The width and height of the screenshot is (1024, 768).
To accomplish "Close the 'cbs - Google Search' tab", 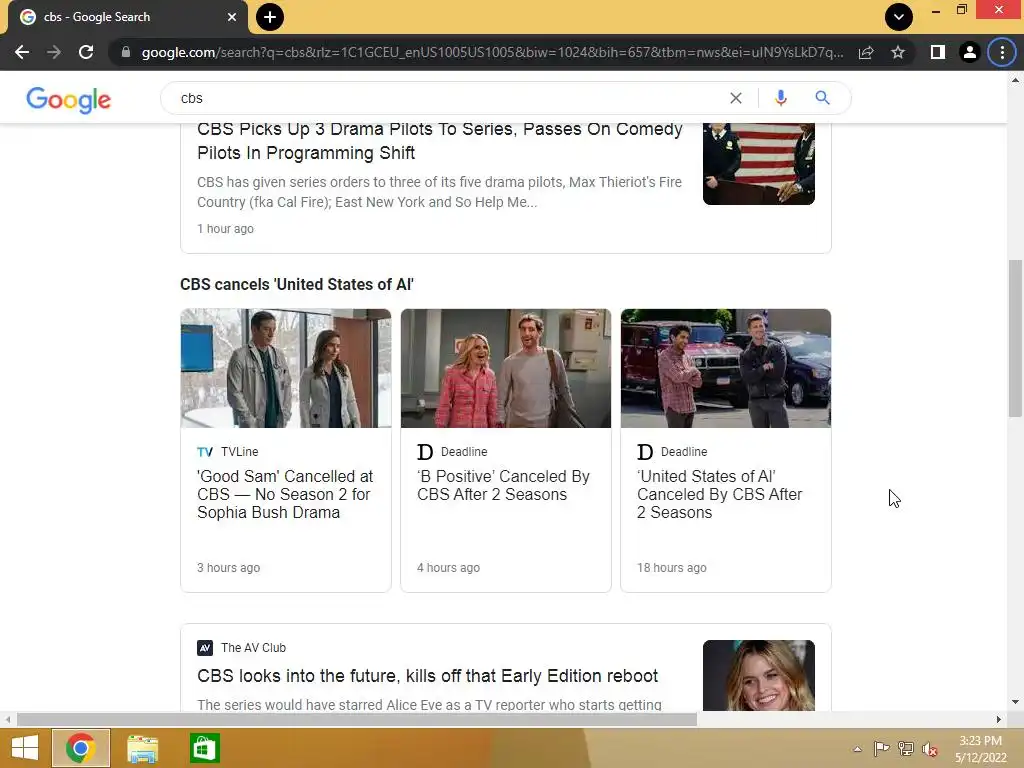I will tap(232, 17).
